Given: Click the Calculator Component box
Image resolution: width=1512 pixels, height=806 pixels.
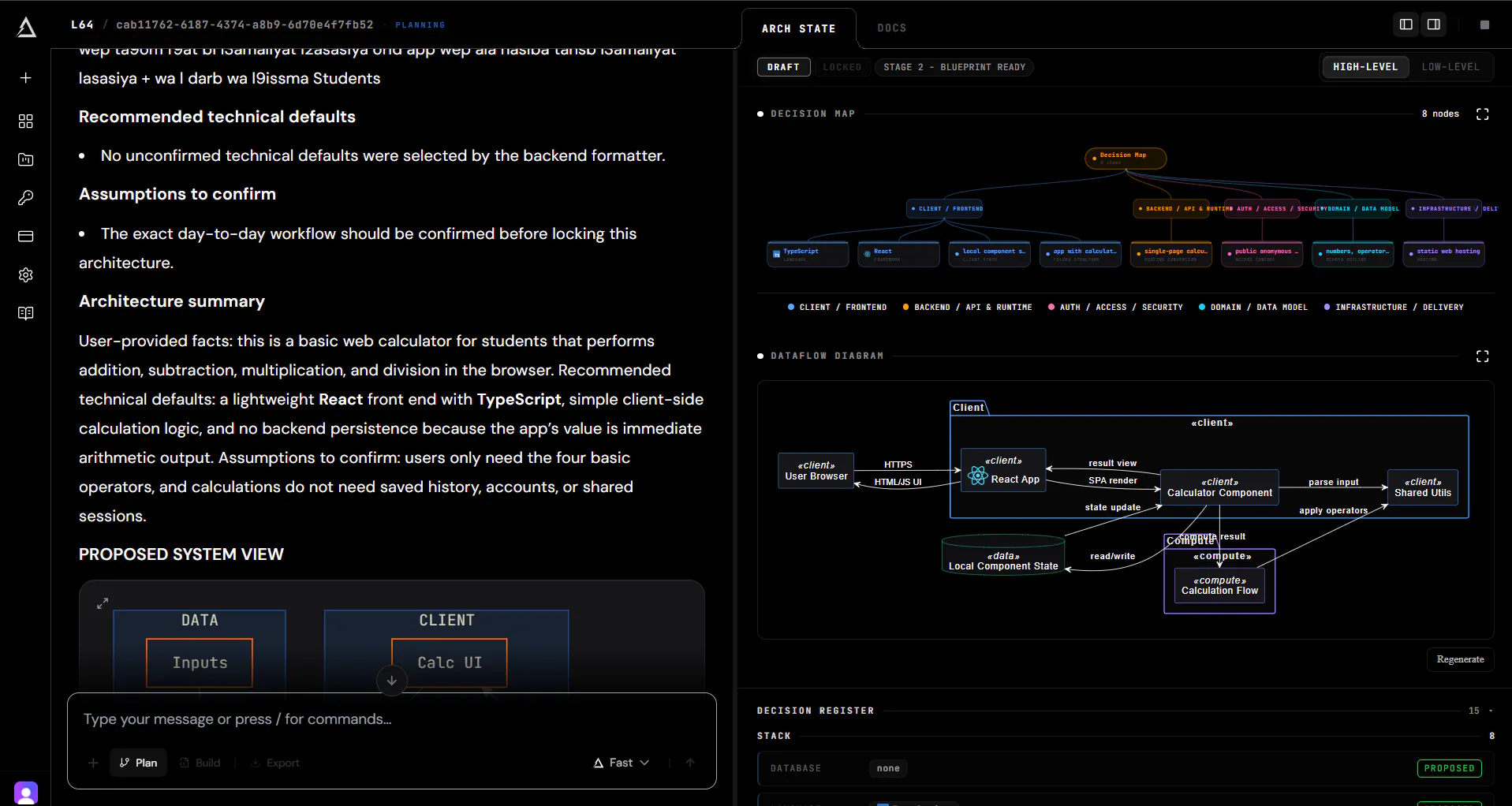Looking at the screenshot, I should click(x=1219, y=487).
